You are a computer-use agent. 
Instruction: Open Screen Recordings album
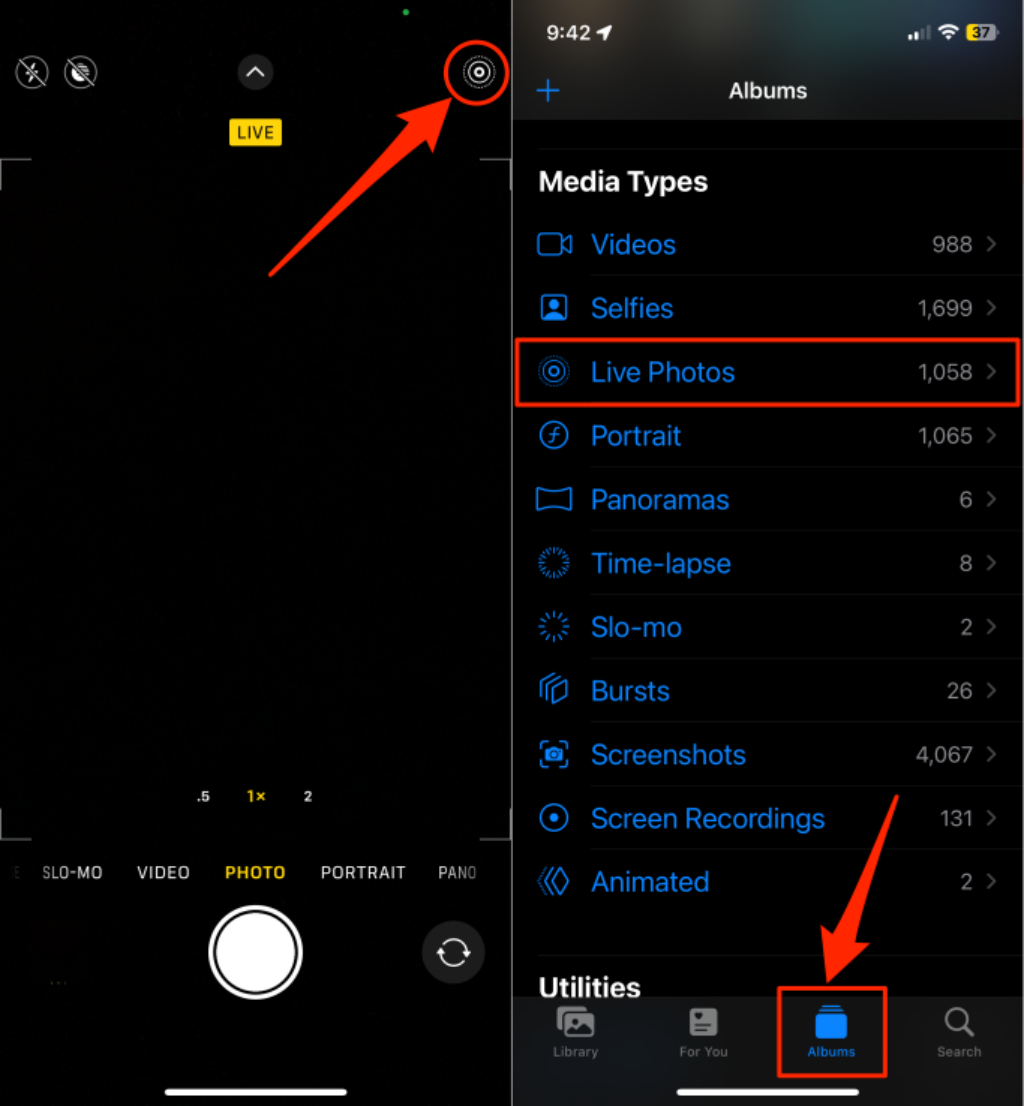coord(767,818)
